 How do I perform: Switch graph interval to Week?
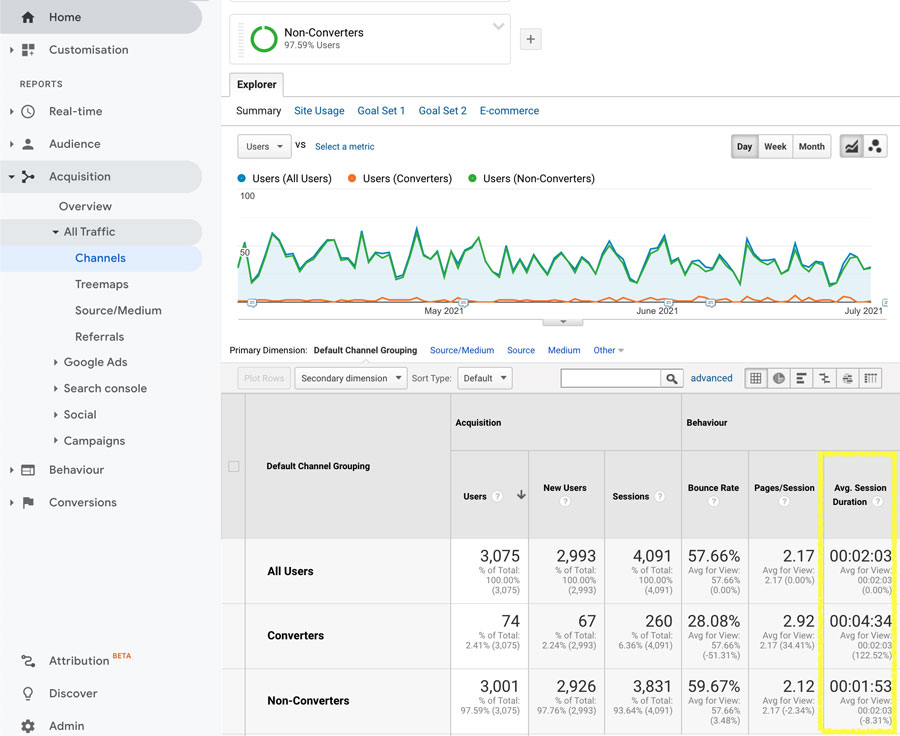click(775, 146)
